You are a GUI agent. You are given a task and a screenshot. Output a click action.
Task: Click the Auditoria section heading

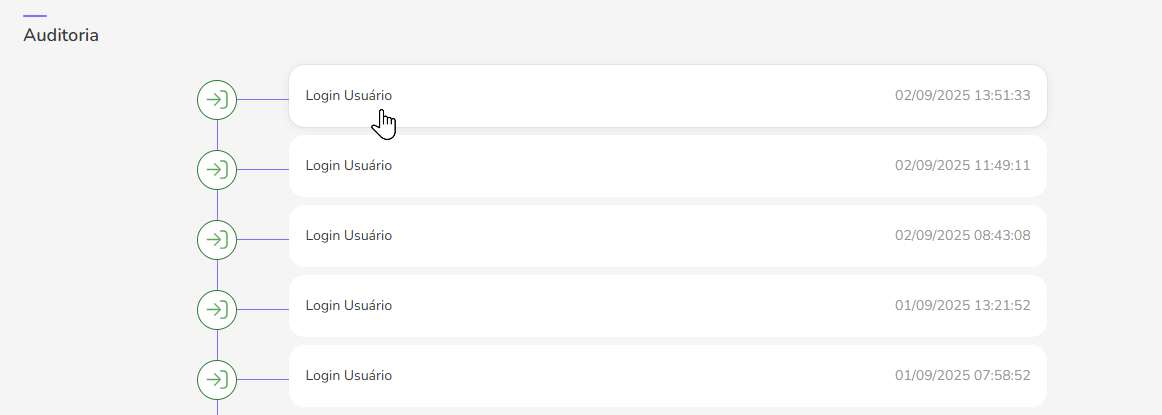pyautogui.click(x=61, y=36)
